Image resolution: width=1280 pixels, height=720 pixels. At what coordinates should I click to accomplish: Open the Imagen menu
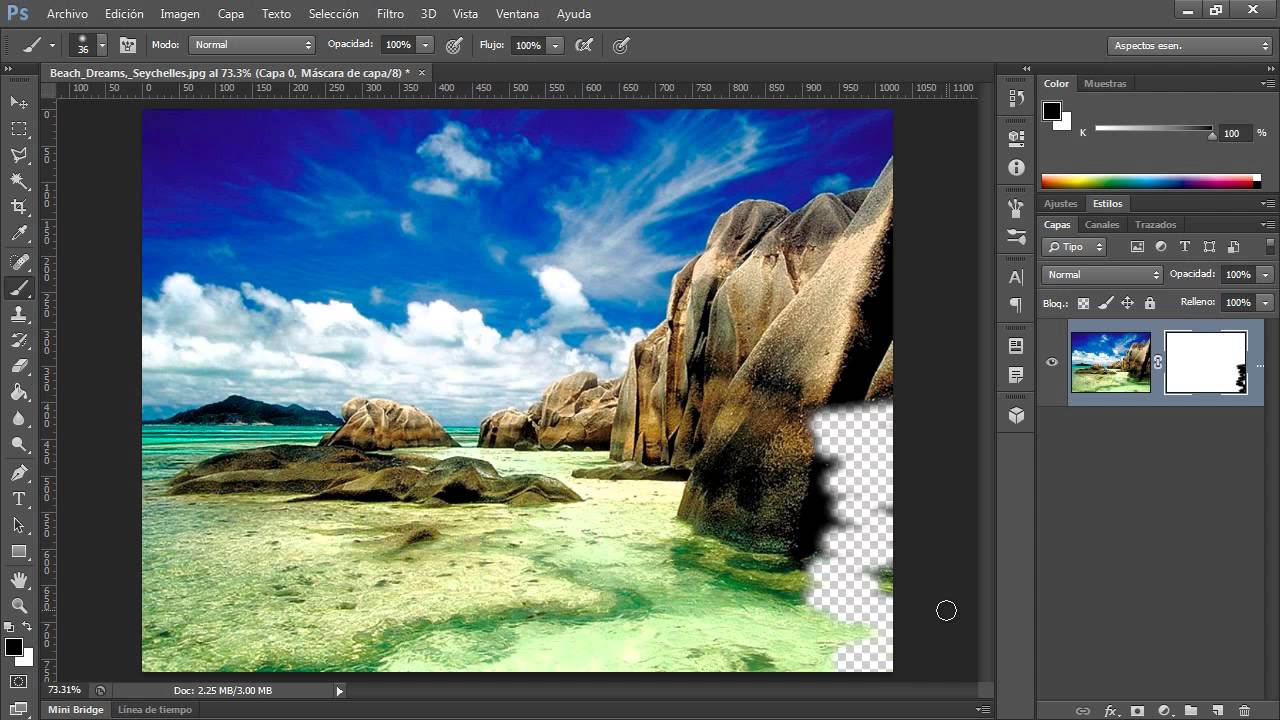pos(180,14)
